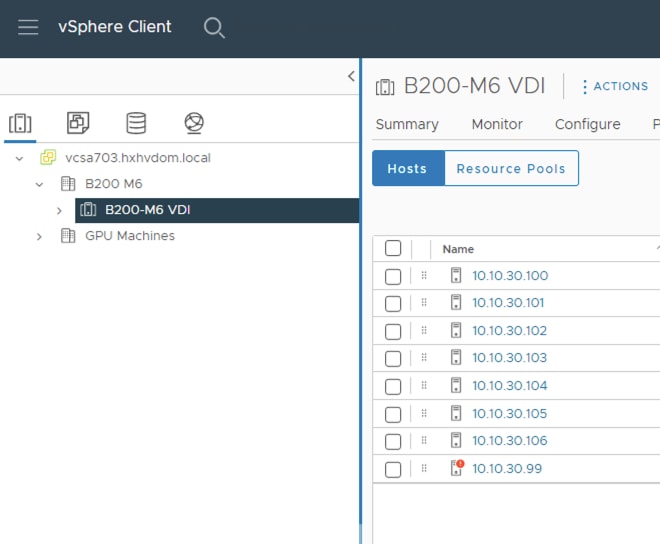Open host link 10.10.30.101

click(508, 303)
